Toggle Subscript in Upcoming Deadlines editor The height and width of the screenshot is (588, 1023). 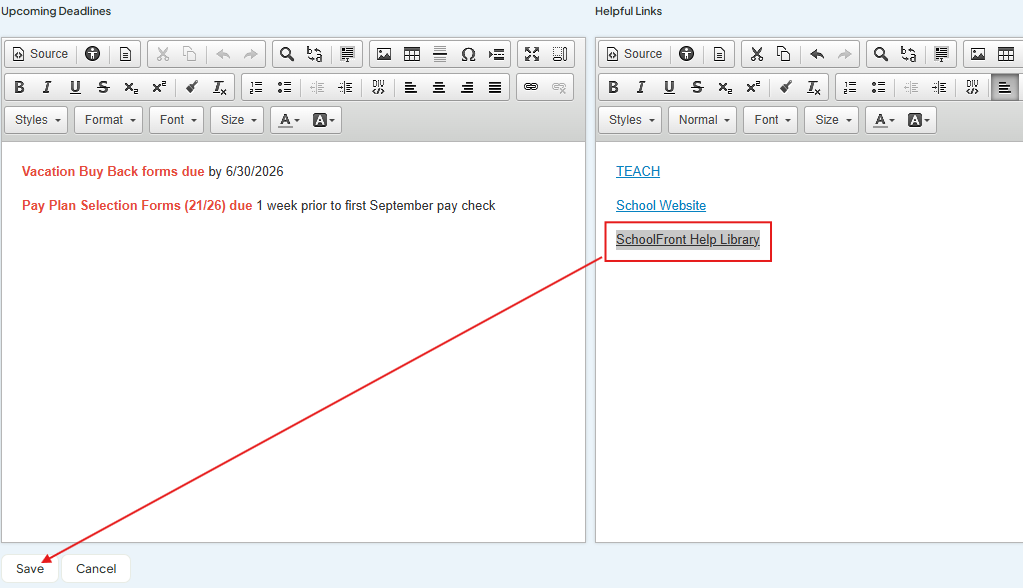(131, 87)
